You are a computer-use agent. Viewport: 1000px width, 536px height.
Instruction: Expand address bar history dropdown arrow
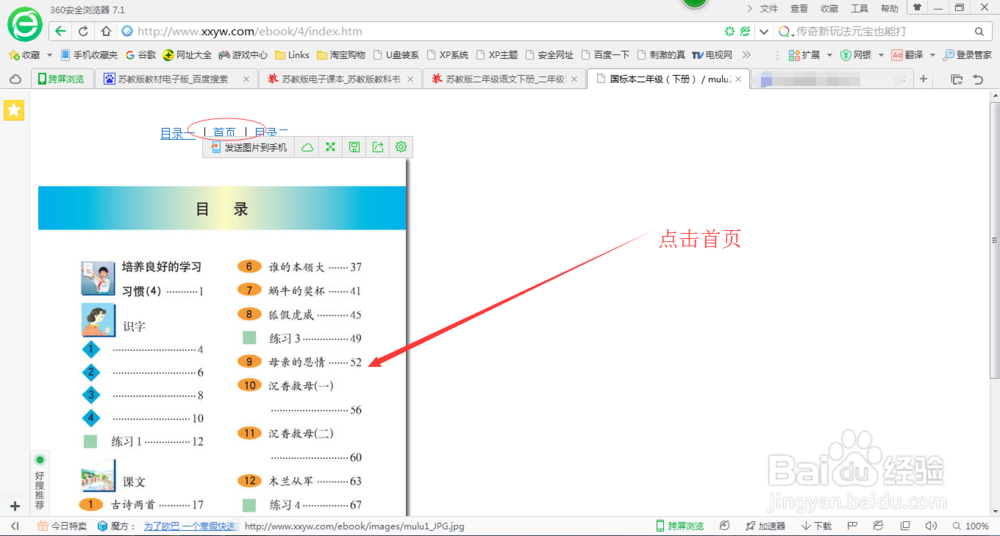(x=763, y=31)
